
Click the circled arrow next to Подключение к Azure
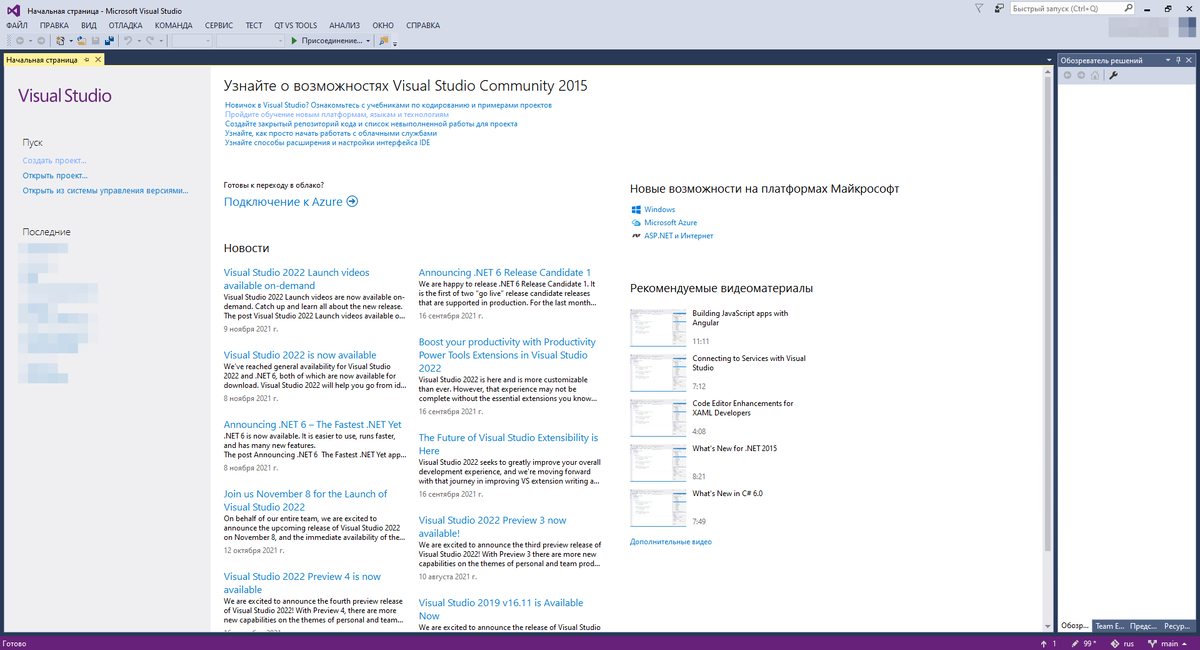point(352,202)
